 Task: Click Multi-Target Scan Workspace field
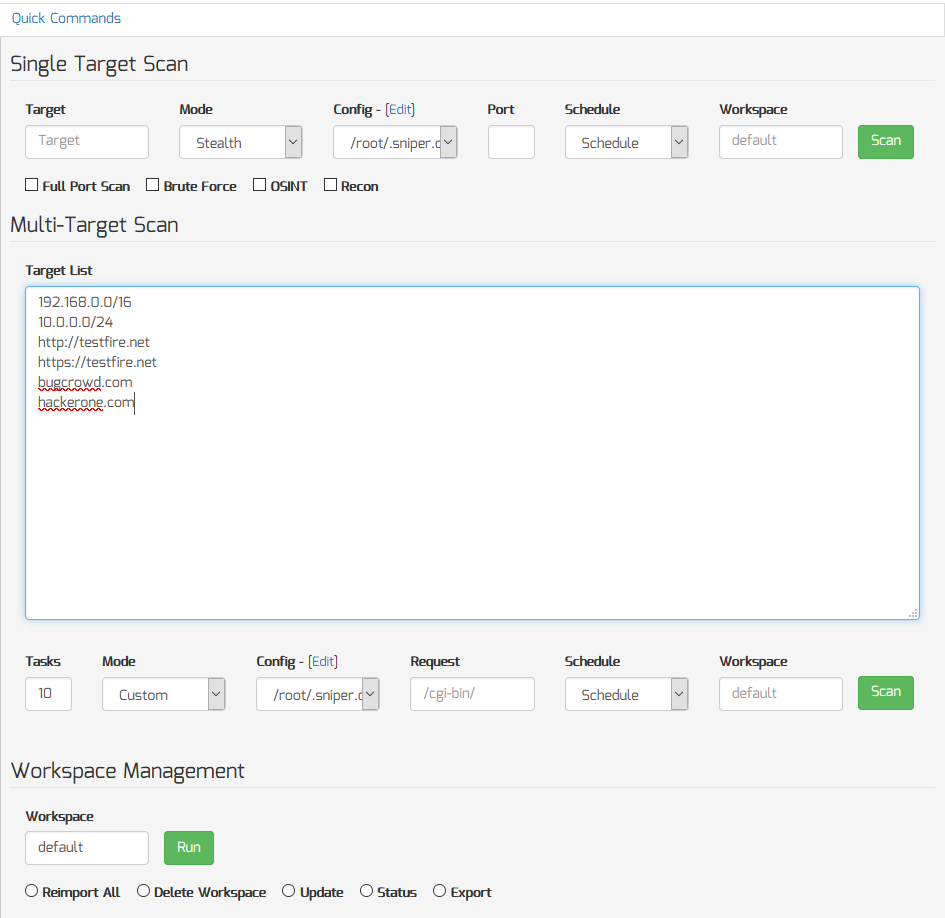780,694
